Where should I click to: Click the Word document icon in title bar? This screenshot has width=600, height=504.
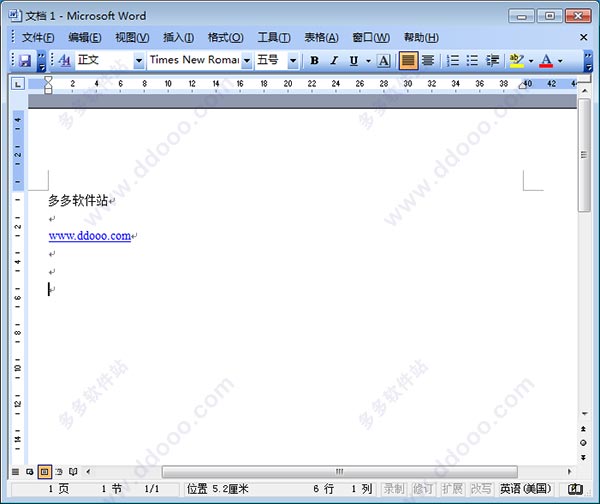tap(15, 15)
